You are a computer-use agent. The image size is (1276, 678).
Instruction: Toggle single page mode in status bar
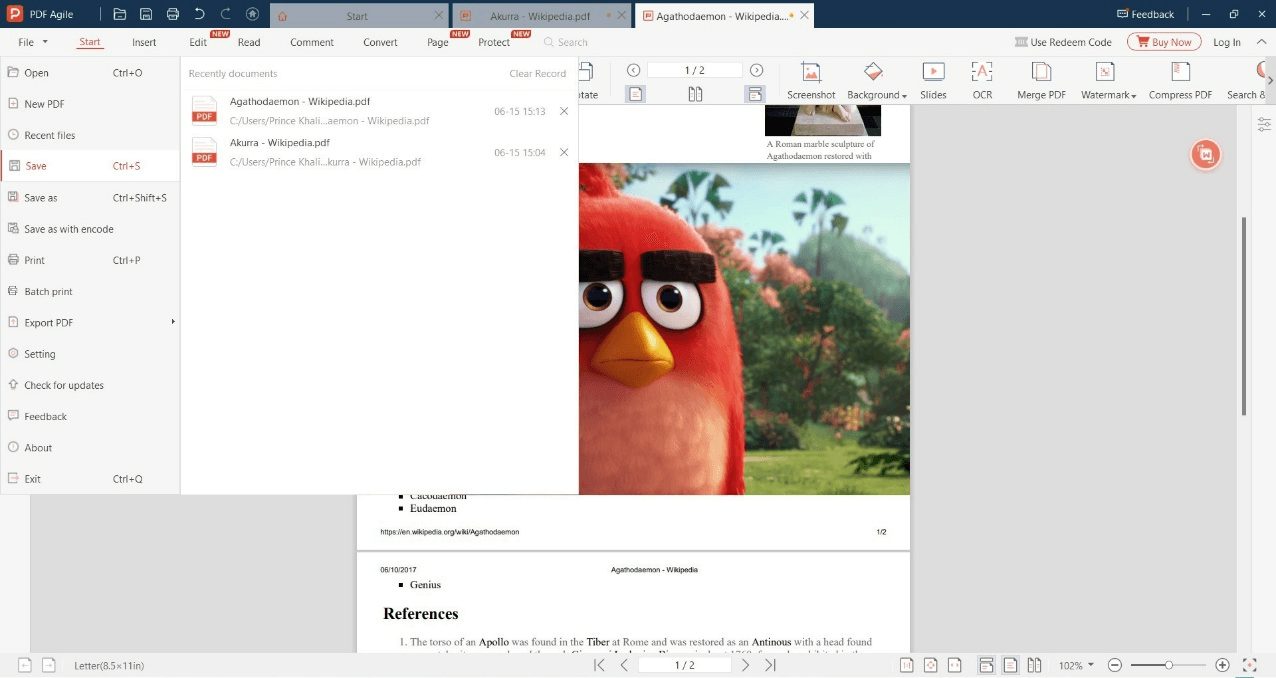tap(1011, 665)
